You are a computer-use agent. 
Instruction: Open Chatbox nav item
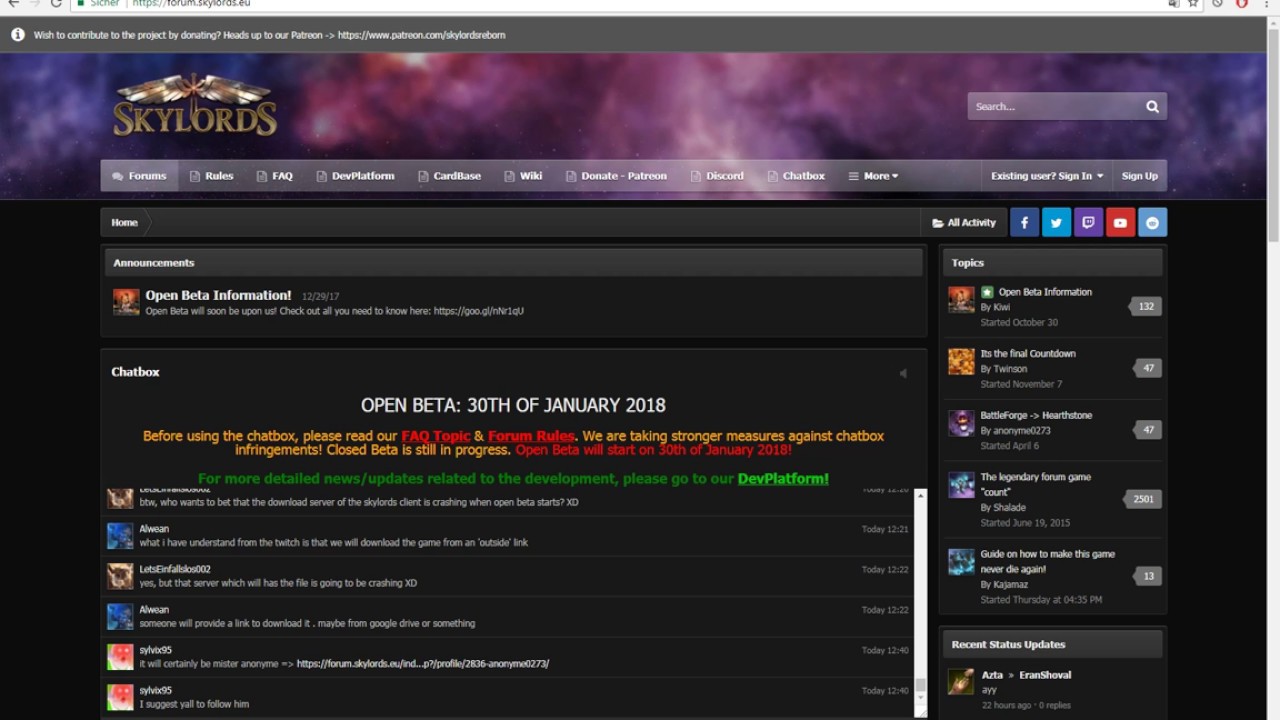coord(796,176)
